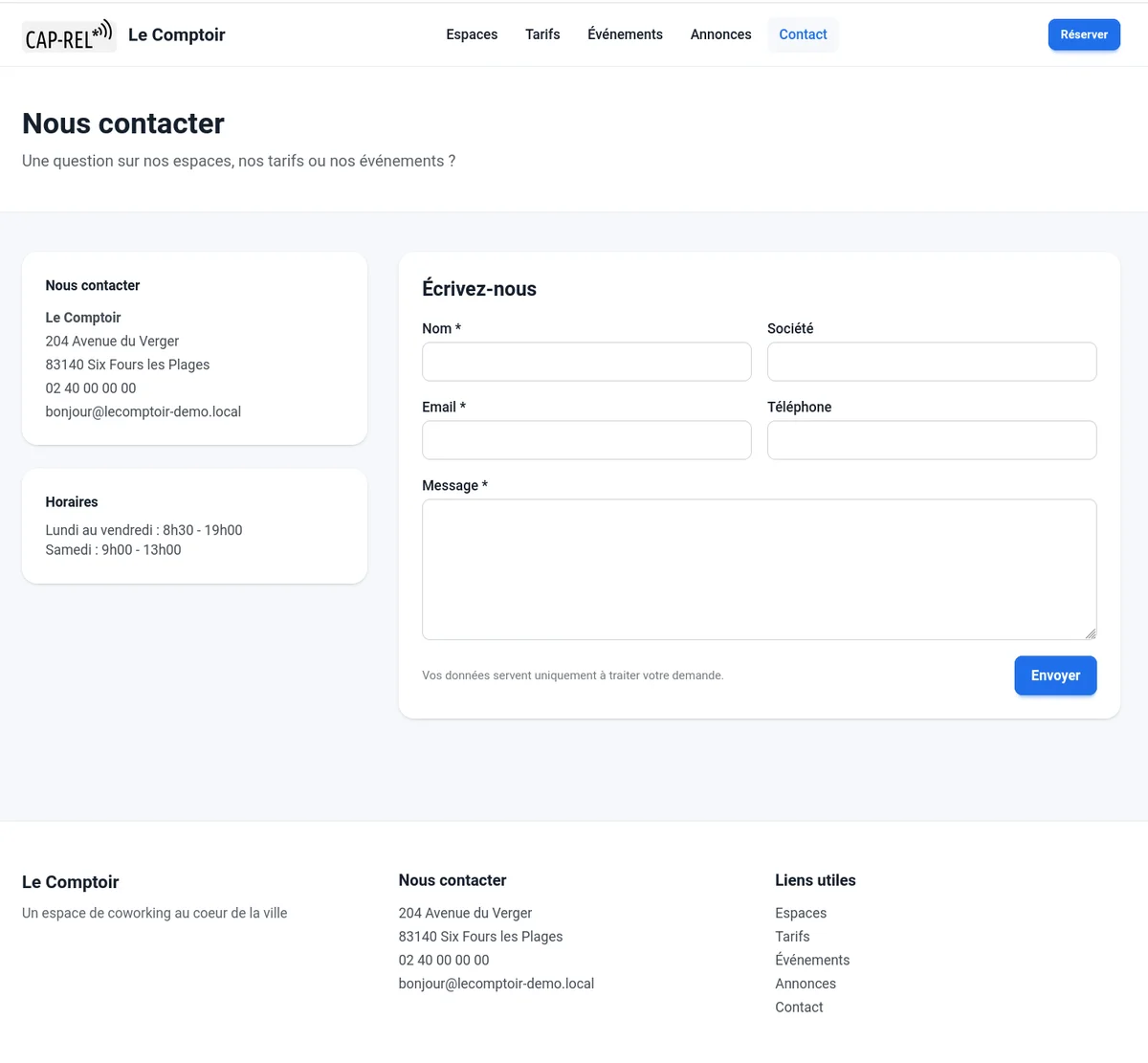Open Espaces link in footer Liens utiles
The height and width of the screenshot is (1063, 1148).
click(801, 913)
